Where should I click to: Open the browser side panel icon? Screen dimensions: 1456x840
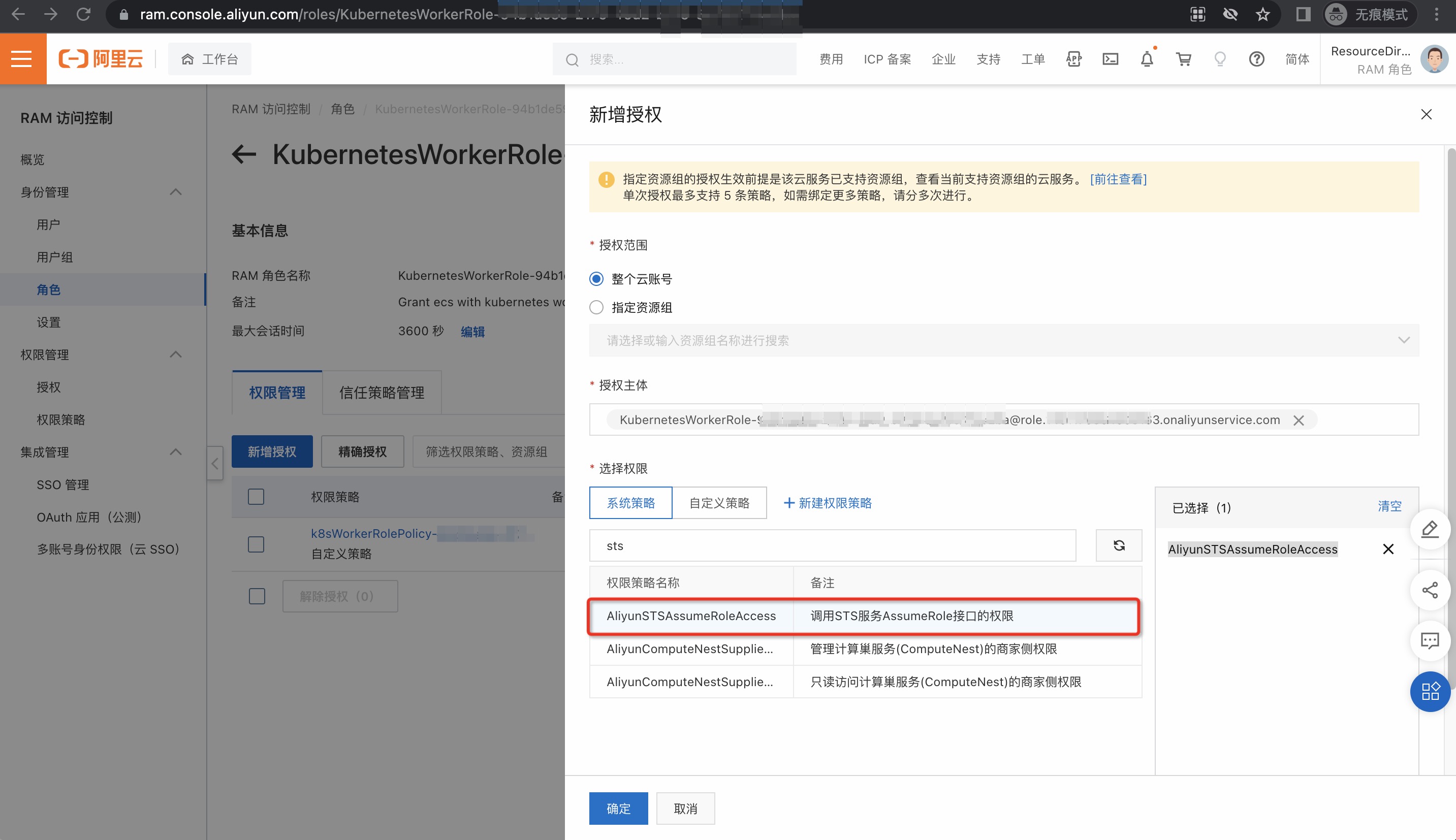[1303, 14]
